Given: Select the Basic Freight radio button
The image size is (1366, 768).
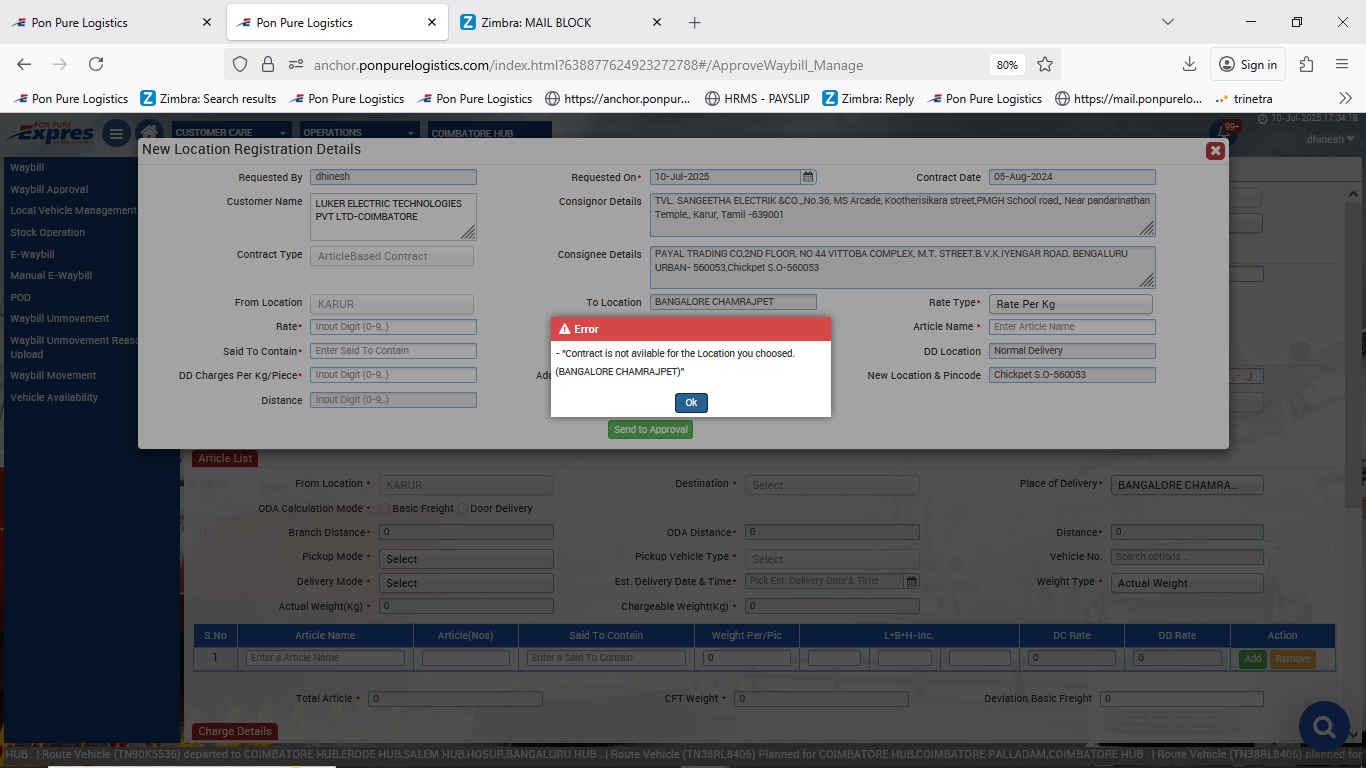Looking at the screenshot, I should pos(385,509).
